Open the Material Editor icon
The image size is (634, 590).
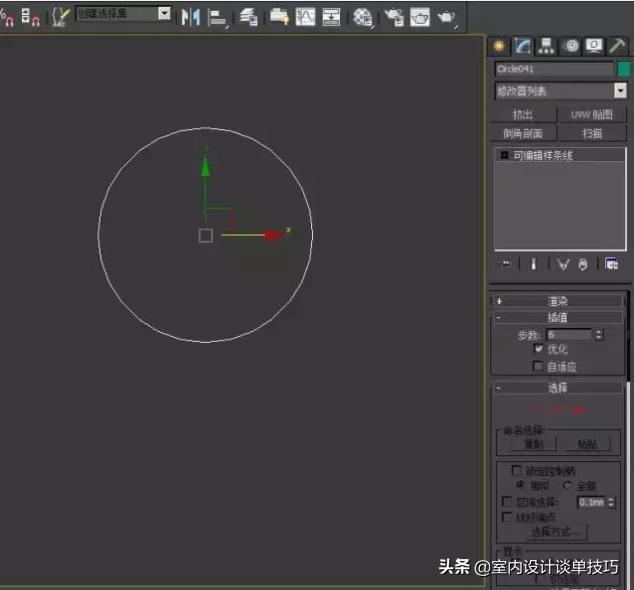click(x=362, y=17)
